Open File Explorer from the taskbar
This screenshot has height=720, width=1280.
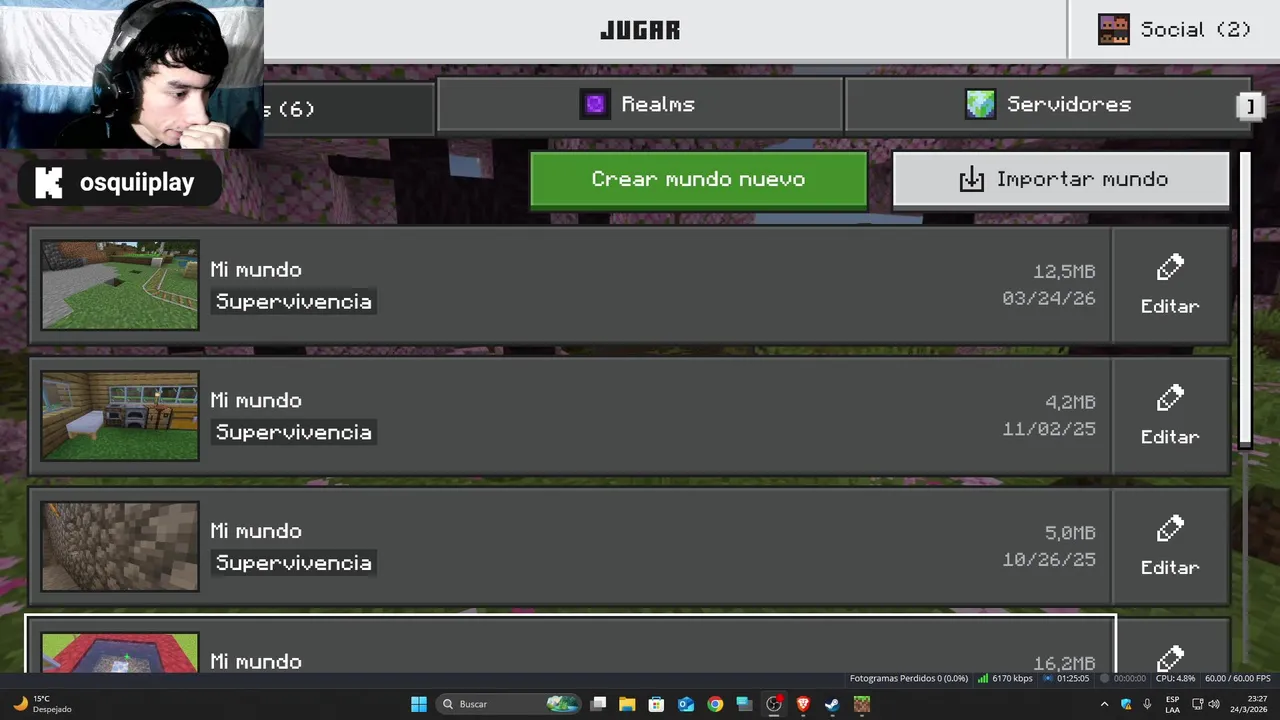pos(627,704)
